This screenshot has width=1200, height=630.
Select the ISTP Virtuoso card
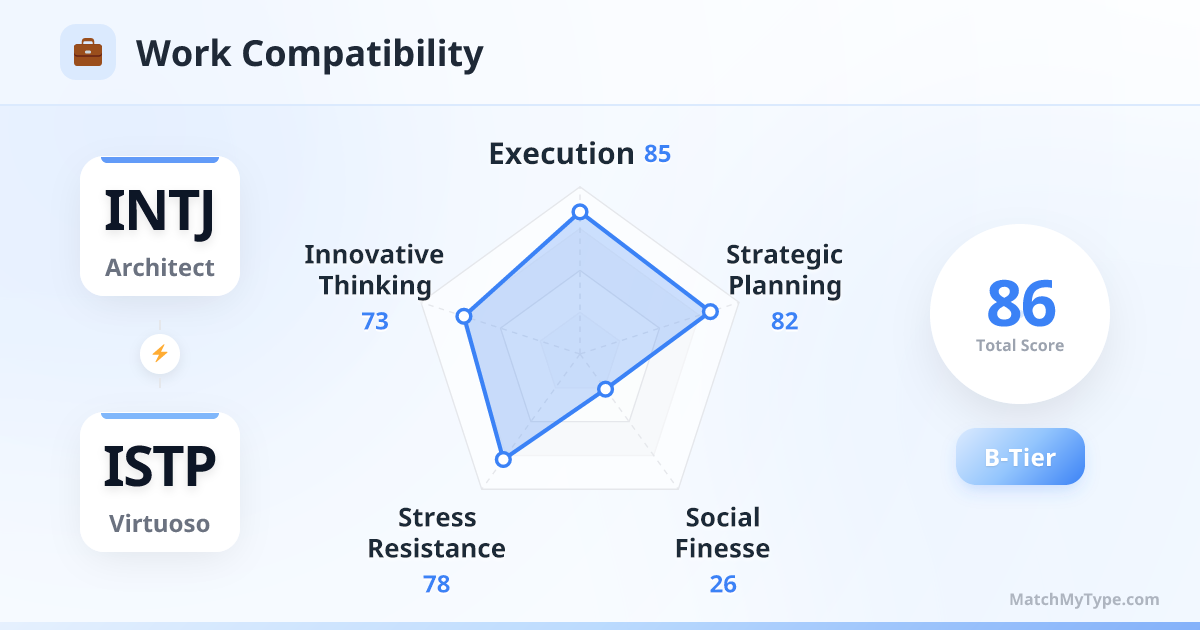(x=160, y=482)
